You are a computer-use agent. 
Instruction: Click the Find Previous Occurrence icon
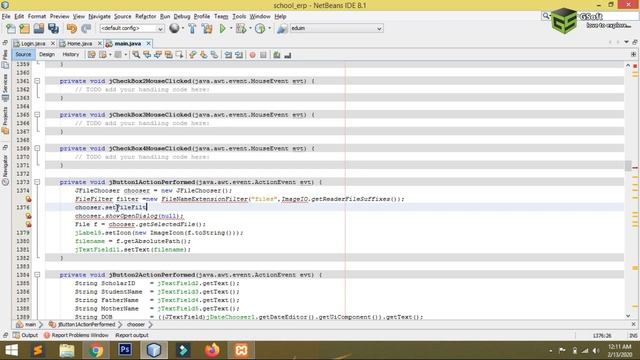(147, 55)
